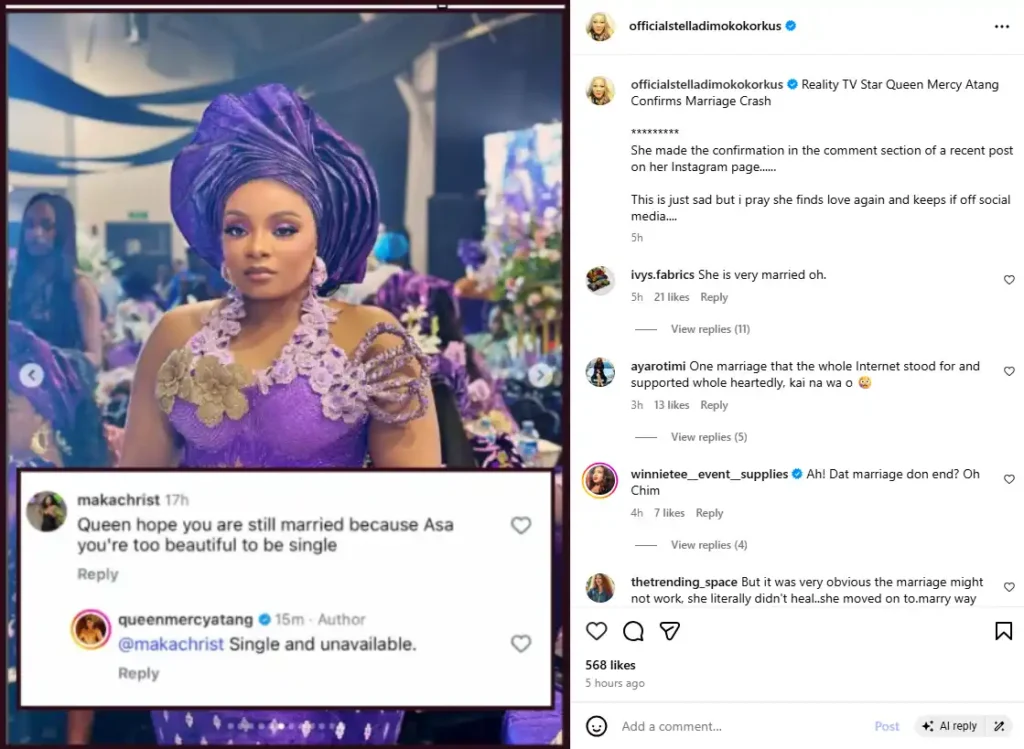Click the AI reply button
This screenshot has width=1024, height=749.
click(950, 726)
